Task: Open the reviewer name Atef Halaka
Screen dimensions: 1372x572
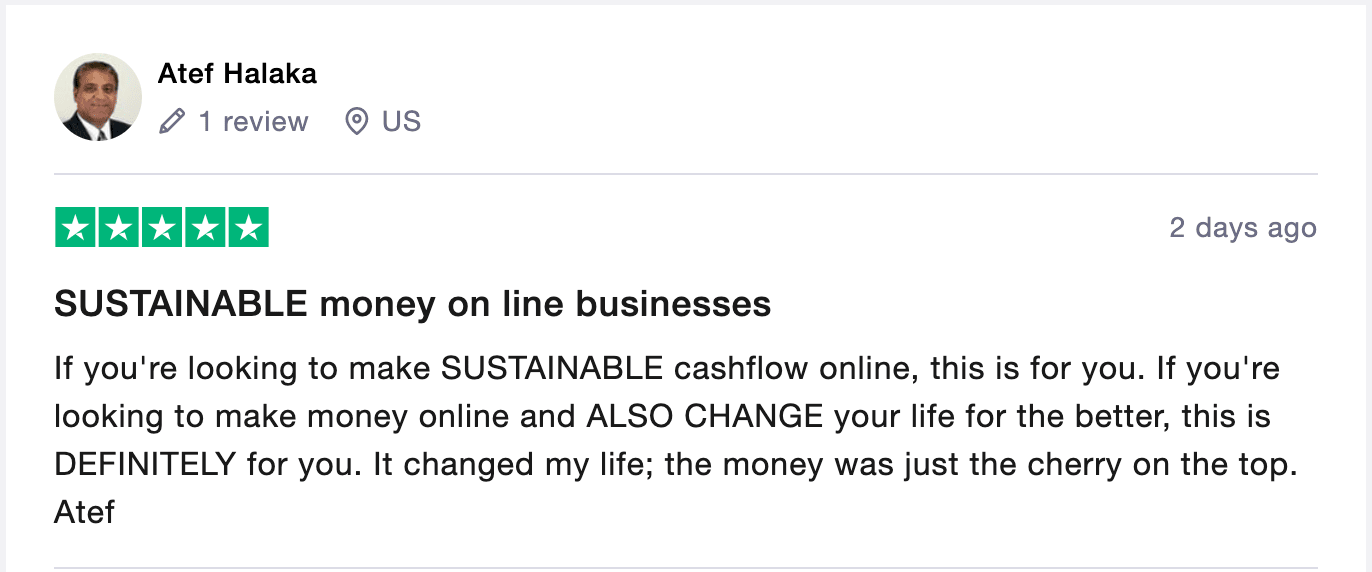Action: 237,74
